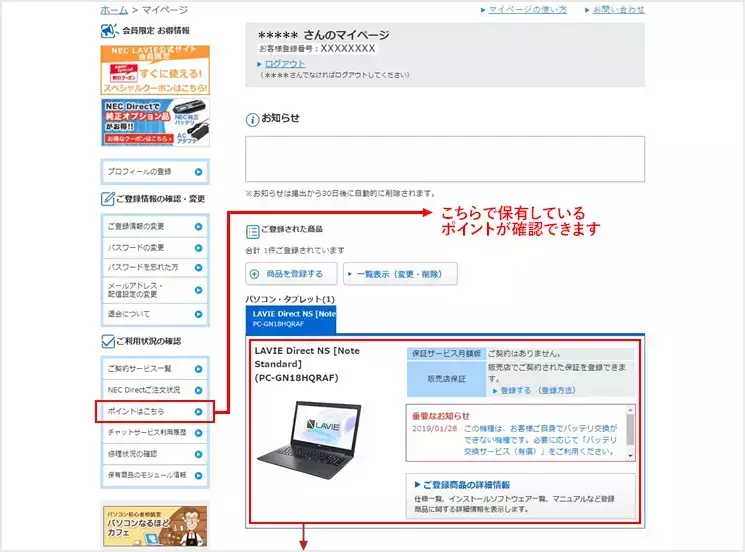Click inside the empty お知らせ notice box
This screenshot has height=552, width=745.
tap(445, 159)
